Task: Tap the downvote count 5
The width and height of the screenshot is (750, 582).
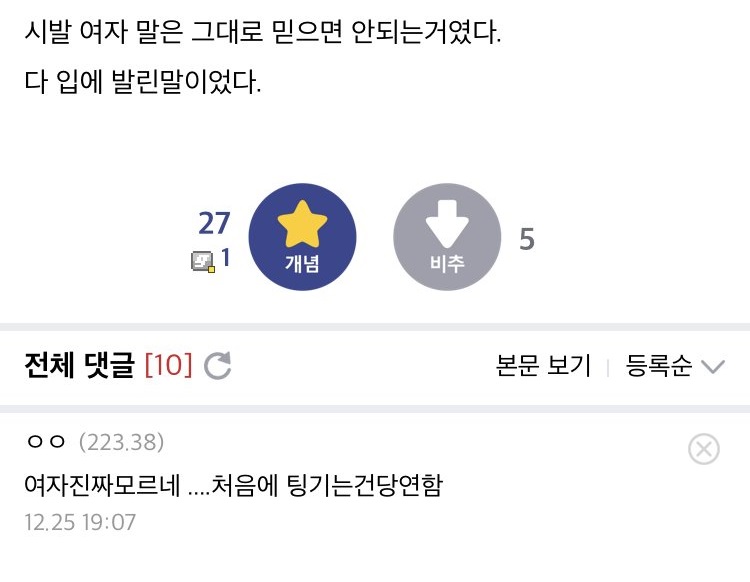Action: click(527, 240)
